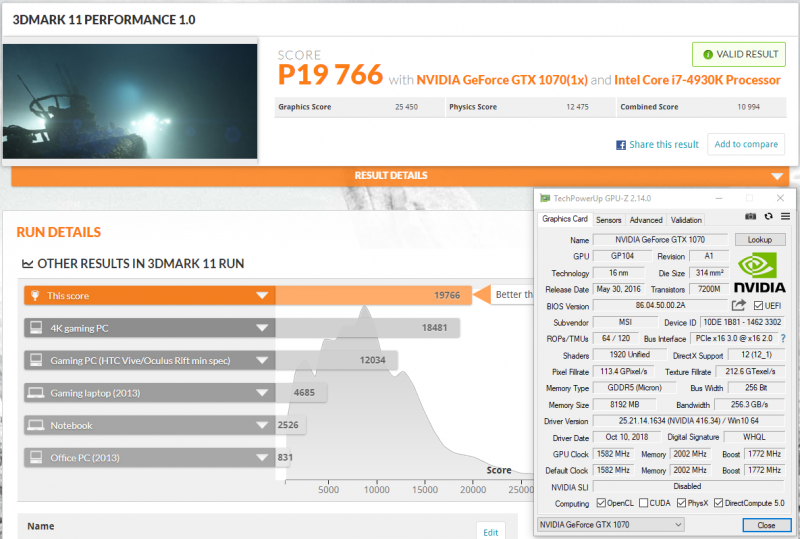Screen dimensions: 800x539
Task: Click the Lookup button
Action: coord(760,240)
